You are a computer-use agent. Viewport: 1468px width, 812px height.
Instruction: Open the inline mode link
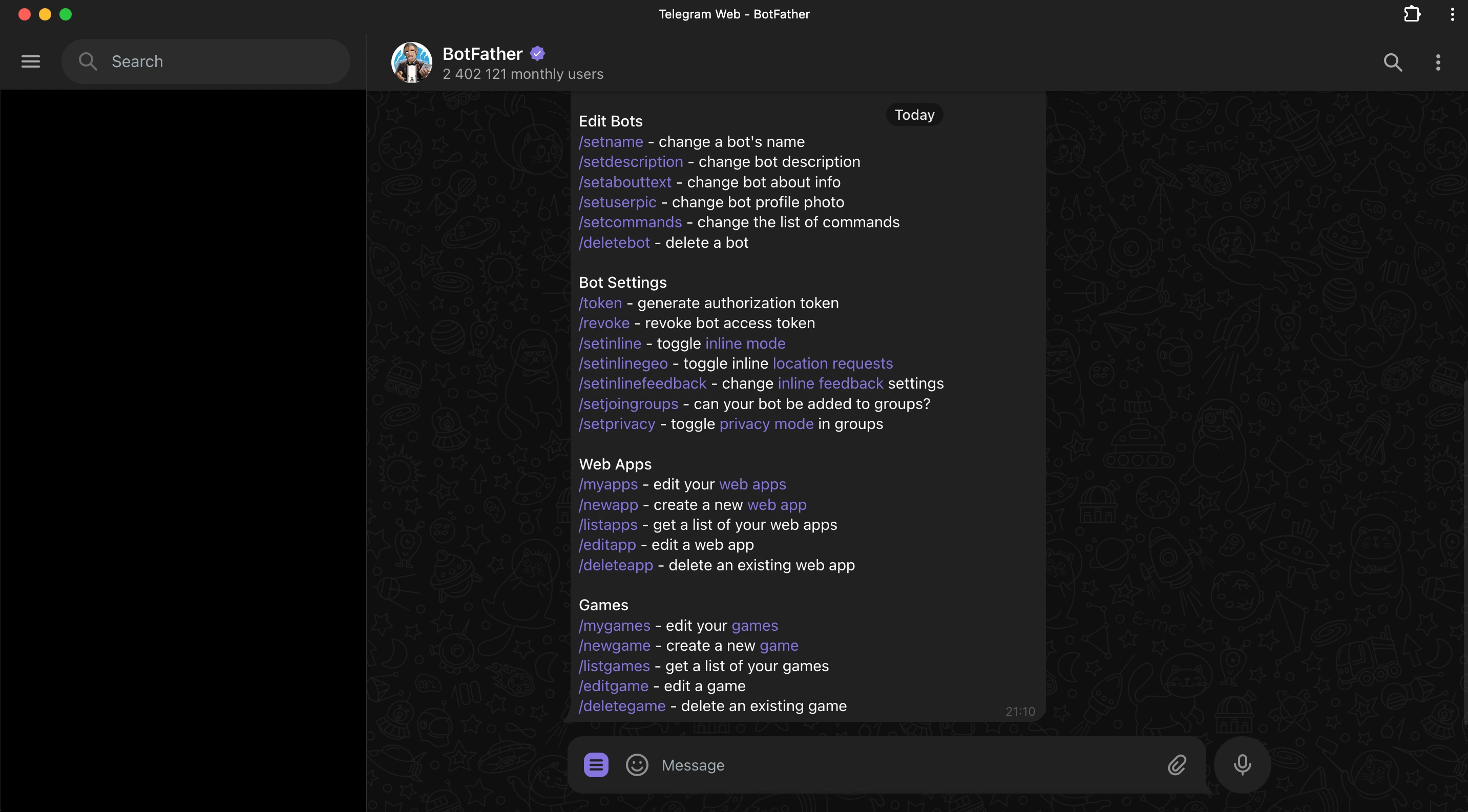[745, 344]
